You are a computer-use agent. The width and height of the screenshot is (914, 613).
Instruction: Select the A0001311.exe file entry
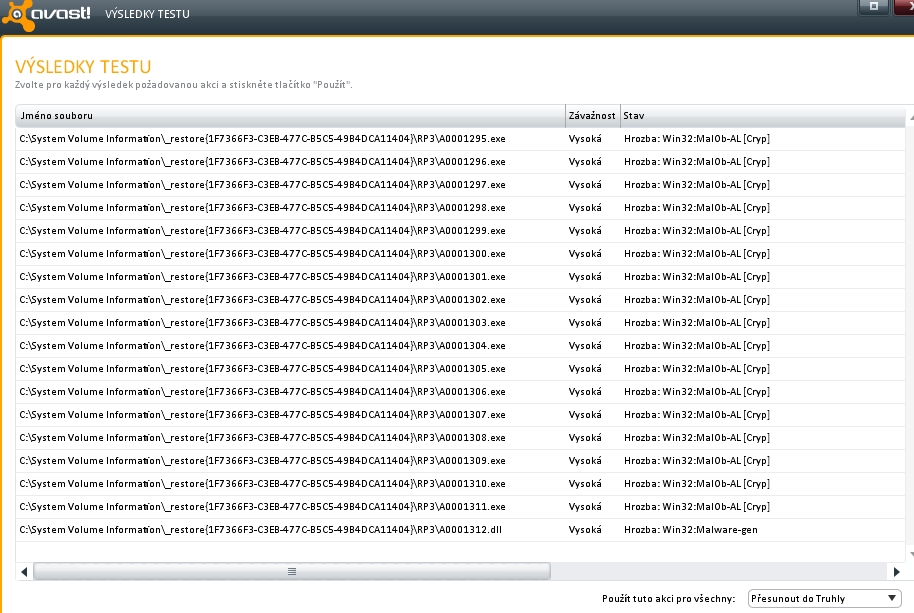click(x=262, y=506)
